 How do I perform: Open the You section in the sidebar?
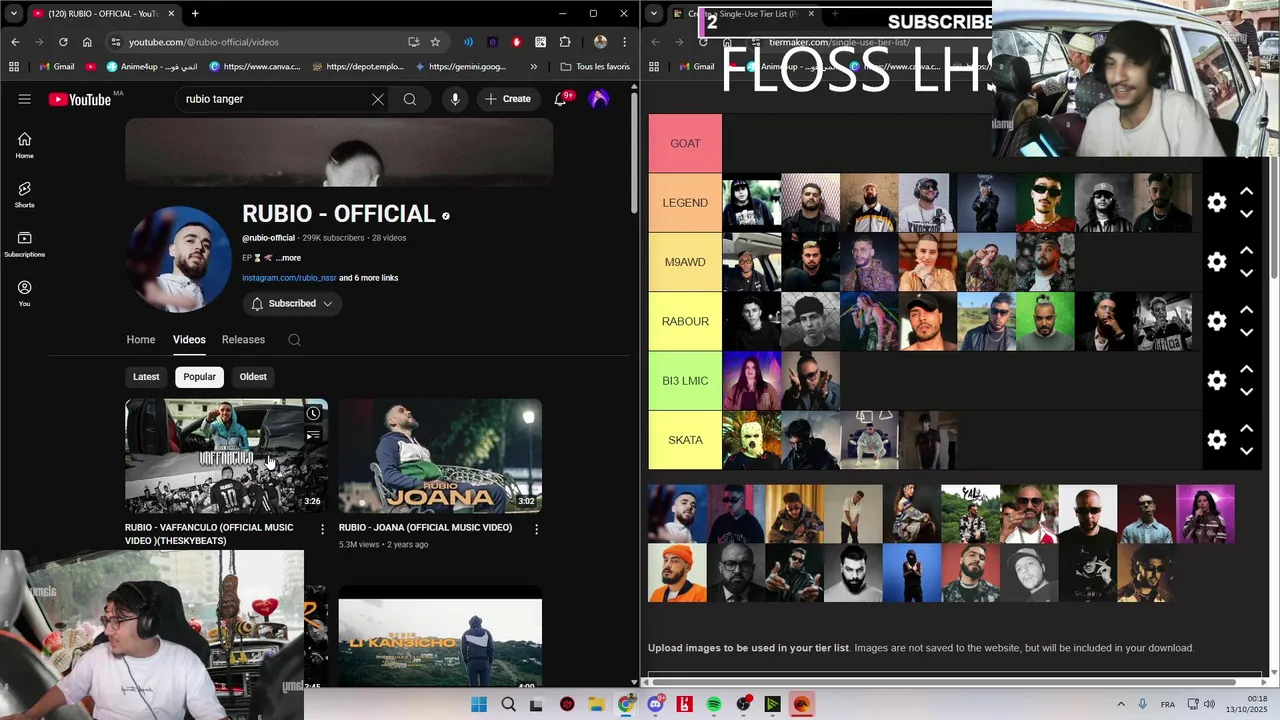click(x=25, y=294)
